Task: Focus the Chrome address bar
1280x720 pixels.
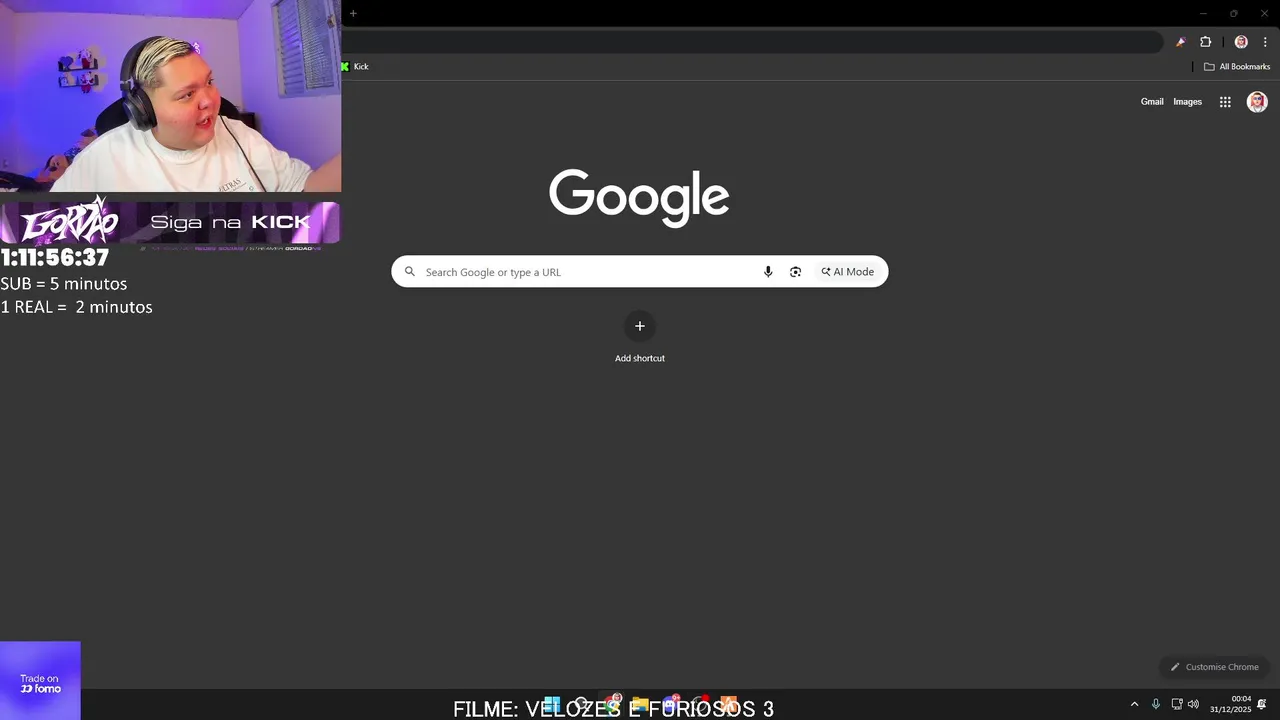Action: [x=750, y=42]
